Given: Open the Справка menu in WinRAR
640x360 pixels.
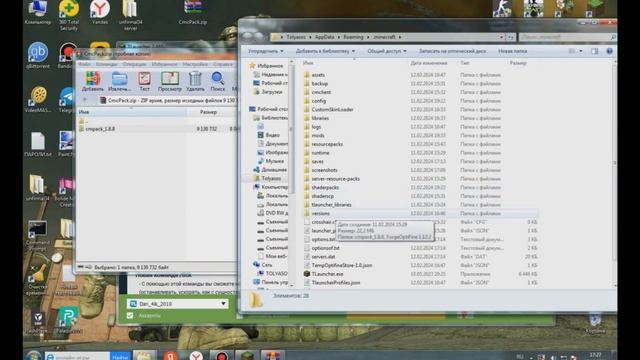Looking at the screenshot, I should coord(223,64).
